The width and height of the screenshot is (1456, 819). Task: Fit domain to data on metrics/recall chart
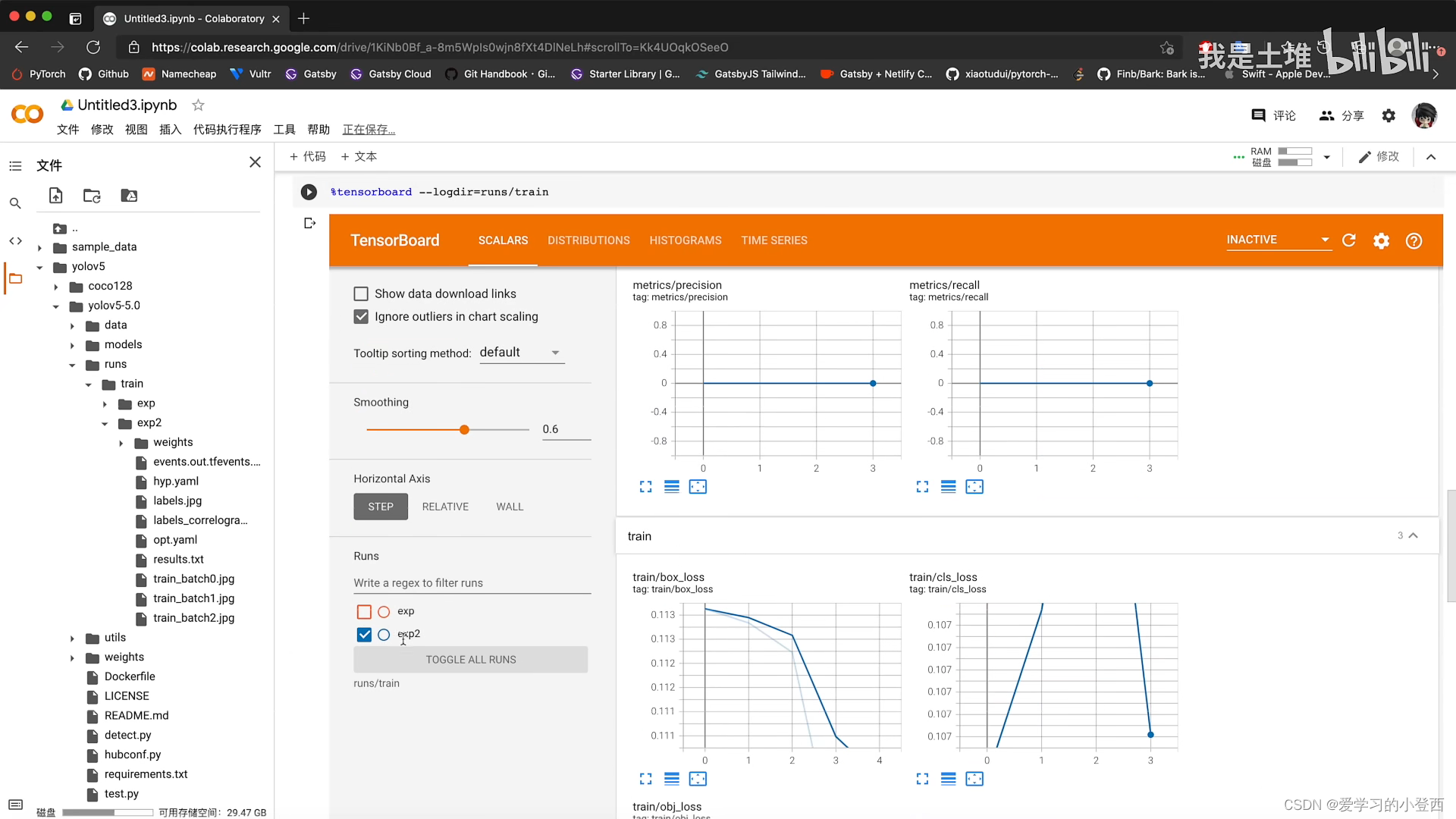(x=974, y=487)
